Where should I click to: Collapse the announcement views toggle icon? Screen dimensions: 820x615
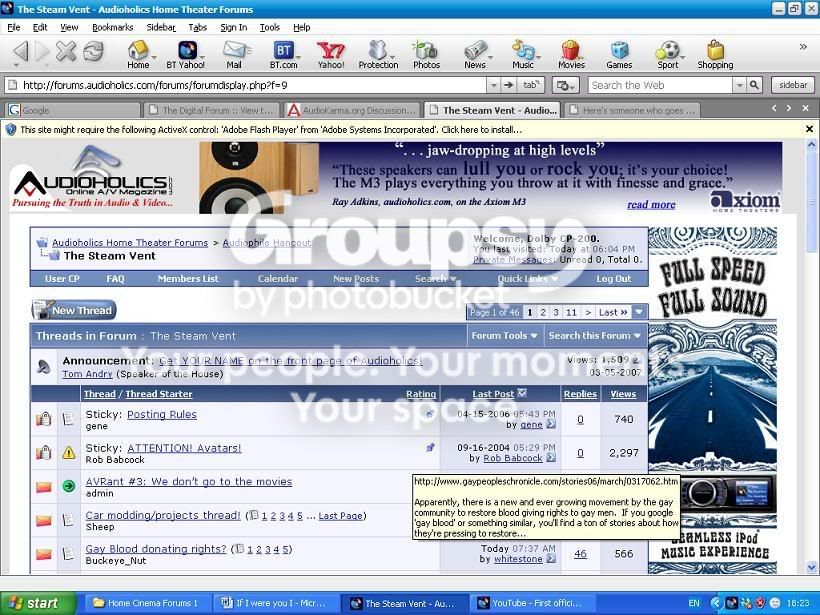click(636, 360)
